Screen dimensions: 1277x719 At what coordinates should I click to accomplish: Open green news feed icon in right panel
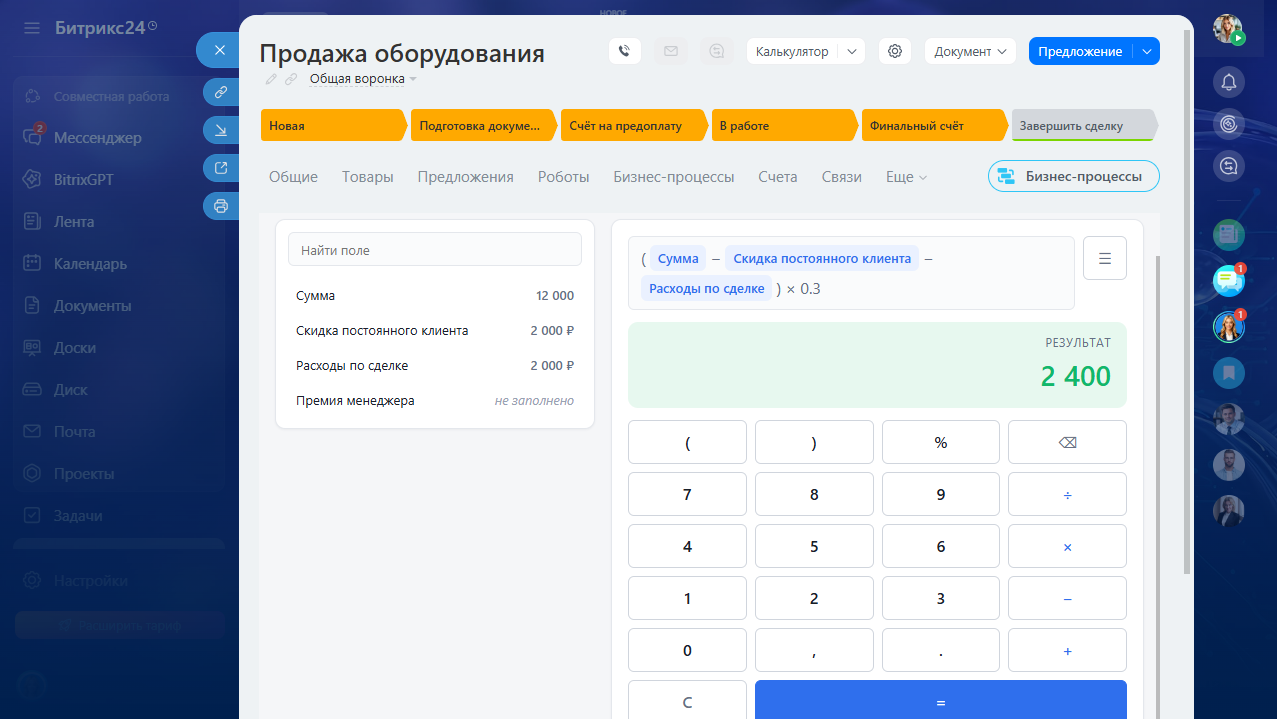point(1229,235)
